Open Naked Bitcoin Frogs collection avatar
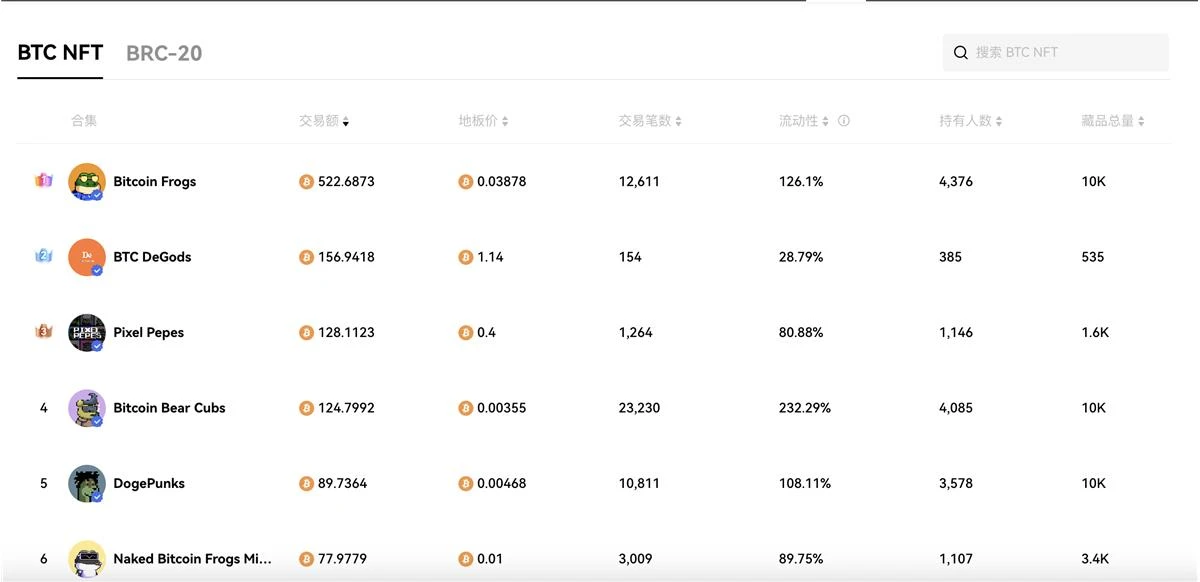Viewport: 1200px width, 582px height. click(87, 559)
